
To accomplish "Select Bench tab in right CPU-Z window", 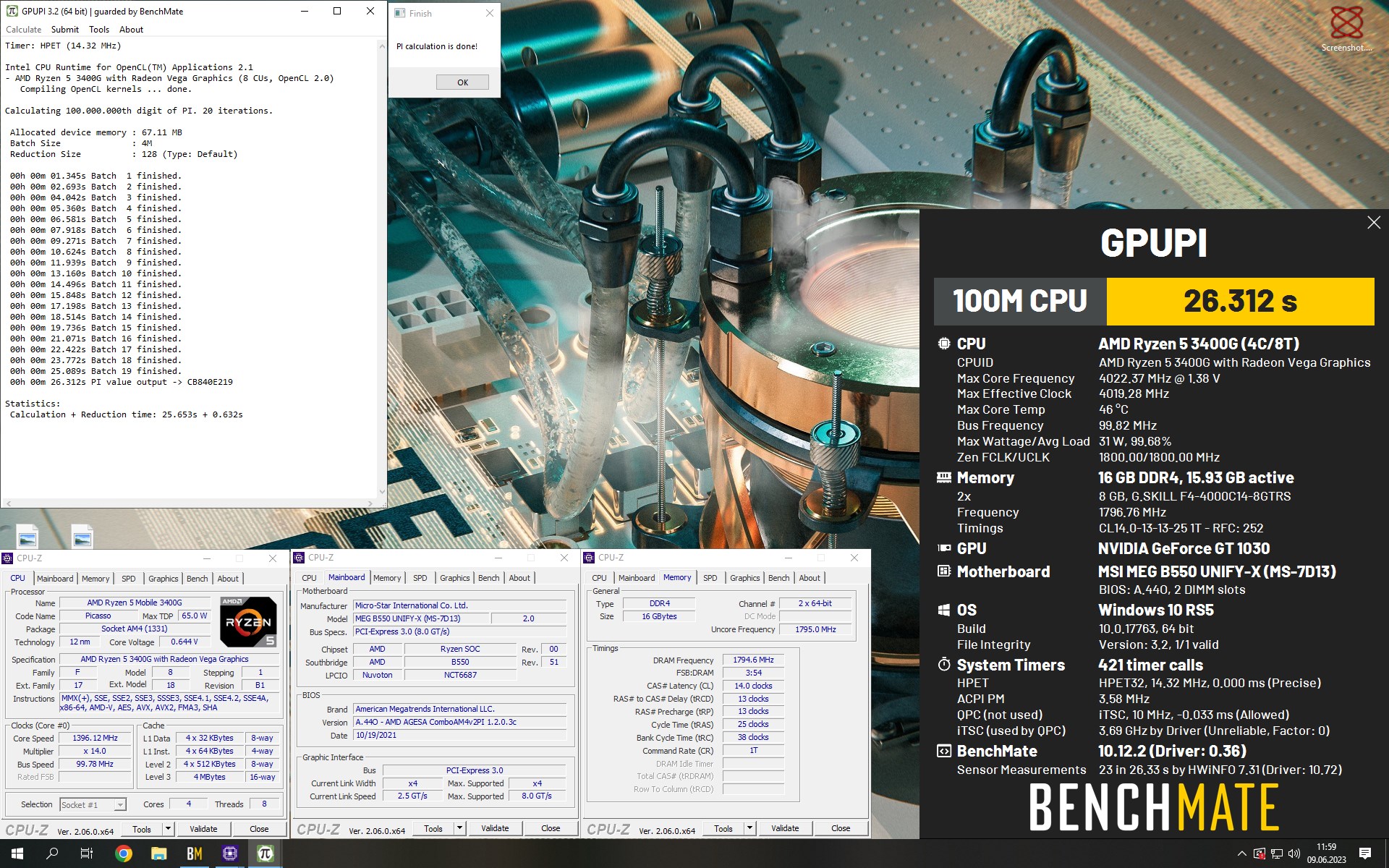I will [778, 578].
